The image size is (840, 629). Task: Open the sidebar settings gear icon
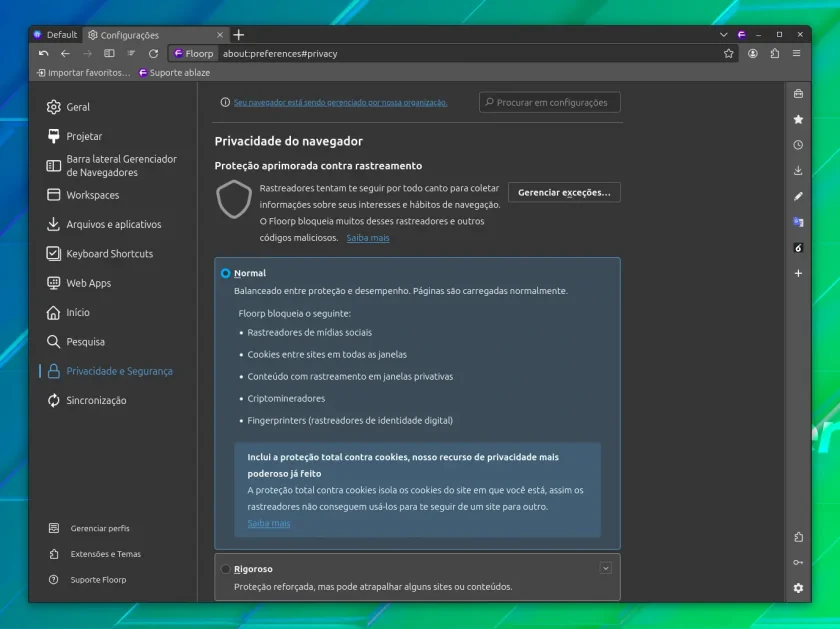coord(798,588)
